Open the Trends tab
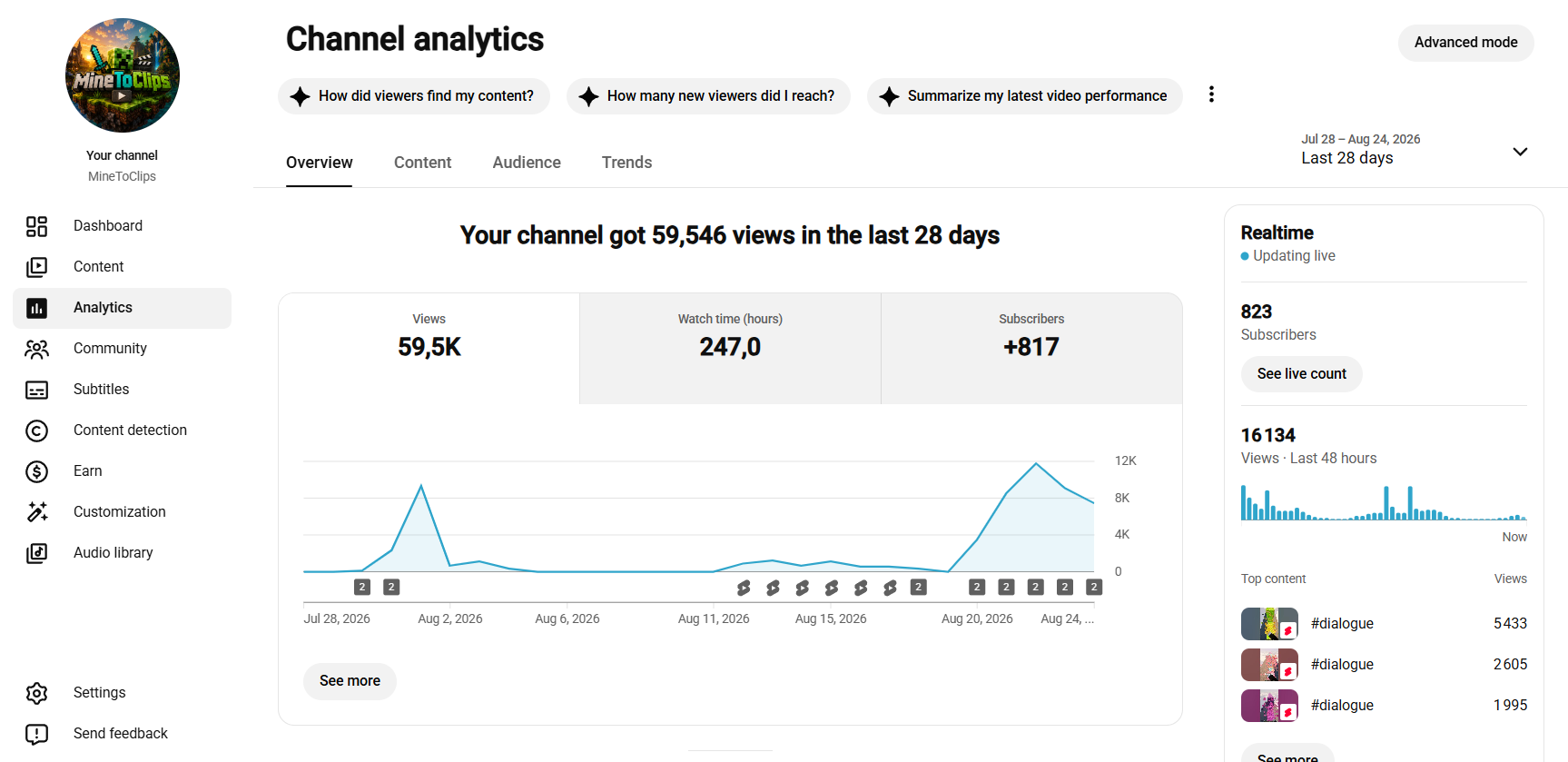This screenshot has height=762, width=1568. pyautogui.click(x=626, y=163)
